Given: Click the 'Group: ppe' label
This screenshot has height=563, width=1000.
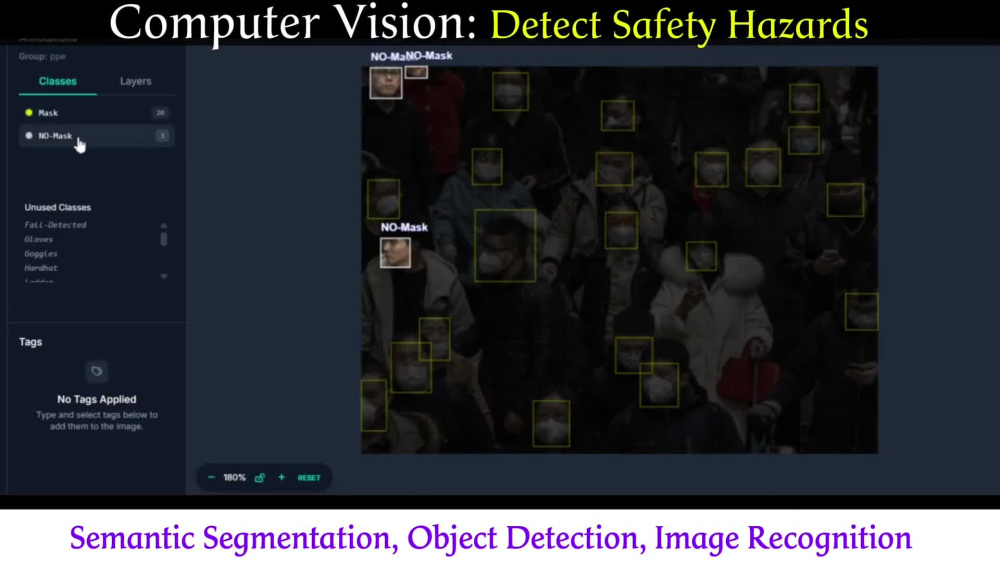Looking at the screenshot, I should 42,56.
